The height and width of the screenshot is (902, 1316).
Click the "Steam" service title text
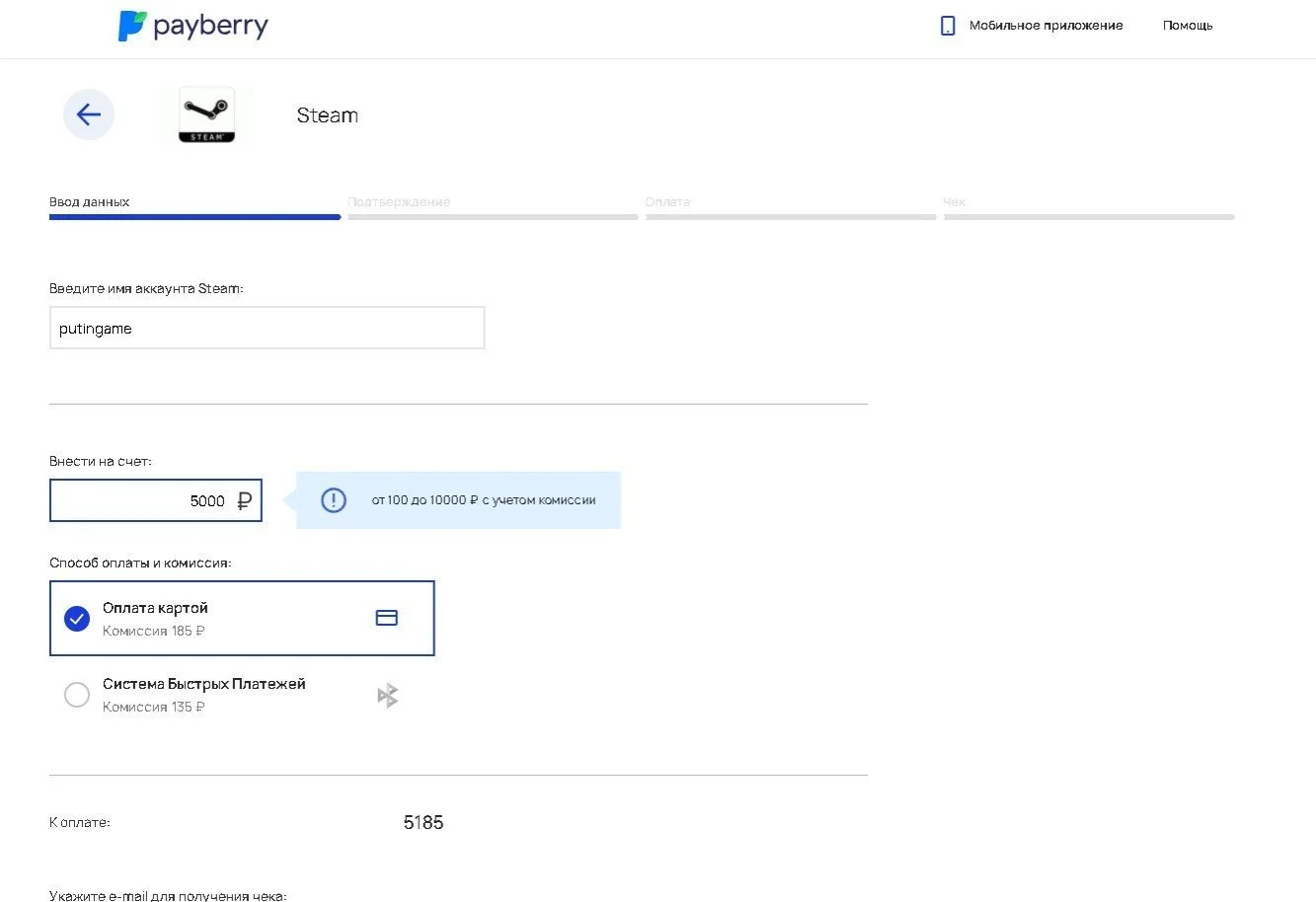pyautogui.click(x=328, y=115)
